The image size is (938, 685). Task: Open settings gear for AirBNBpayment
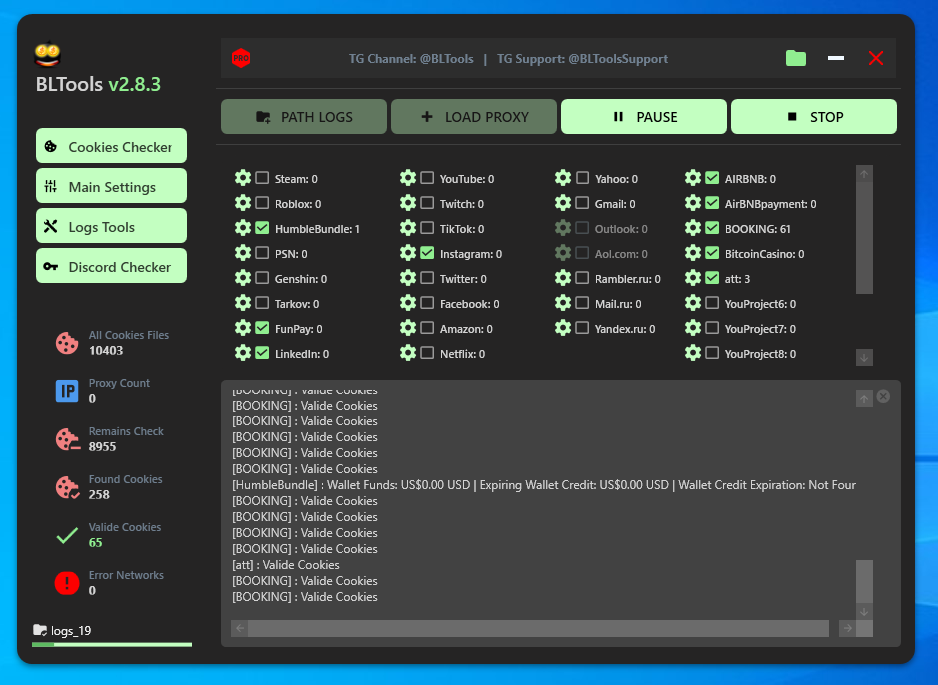[x=693, y=203]
